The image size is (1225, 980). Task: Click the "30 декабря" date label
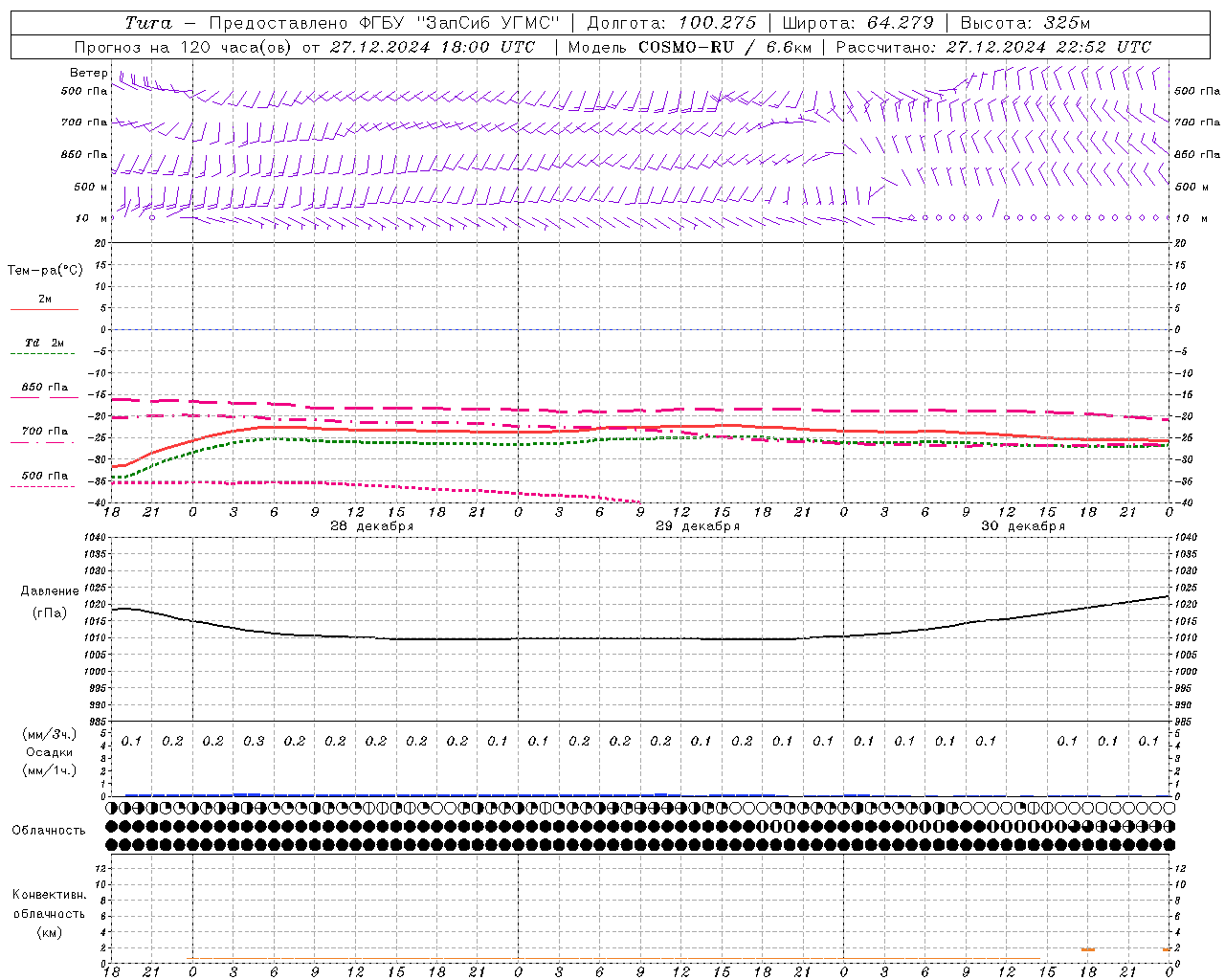coord(1022,526)
